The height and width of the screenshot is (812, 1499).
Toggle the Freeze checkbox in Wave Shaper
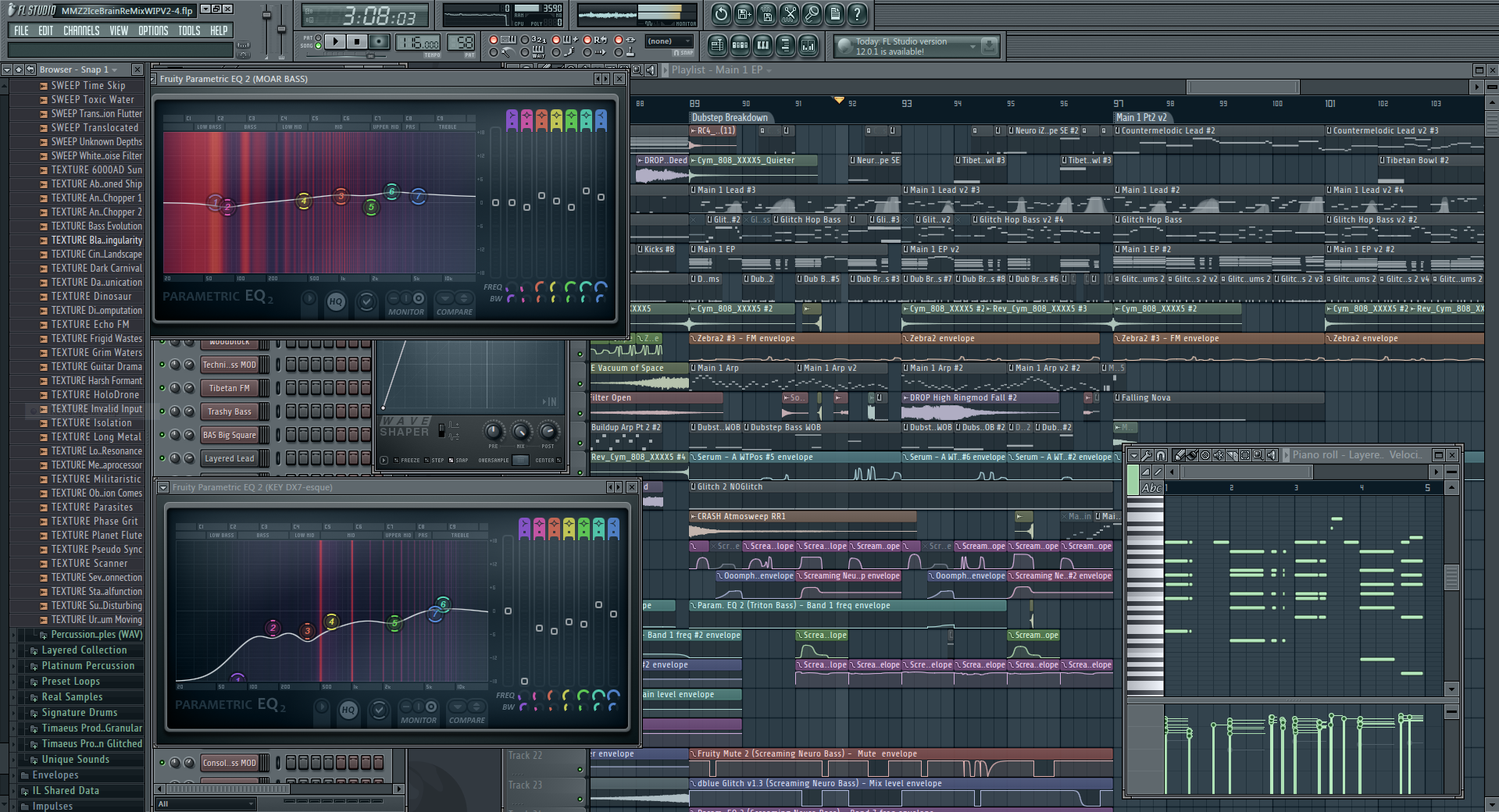click(x=396, y=461)
